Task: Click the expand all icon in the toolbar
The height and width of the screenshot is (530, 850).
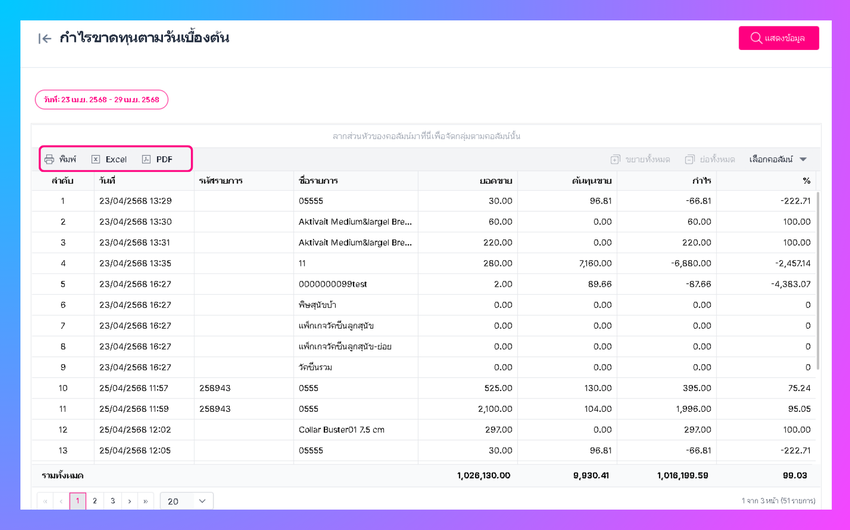Action: click(x=615, y=159)
